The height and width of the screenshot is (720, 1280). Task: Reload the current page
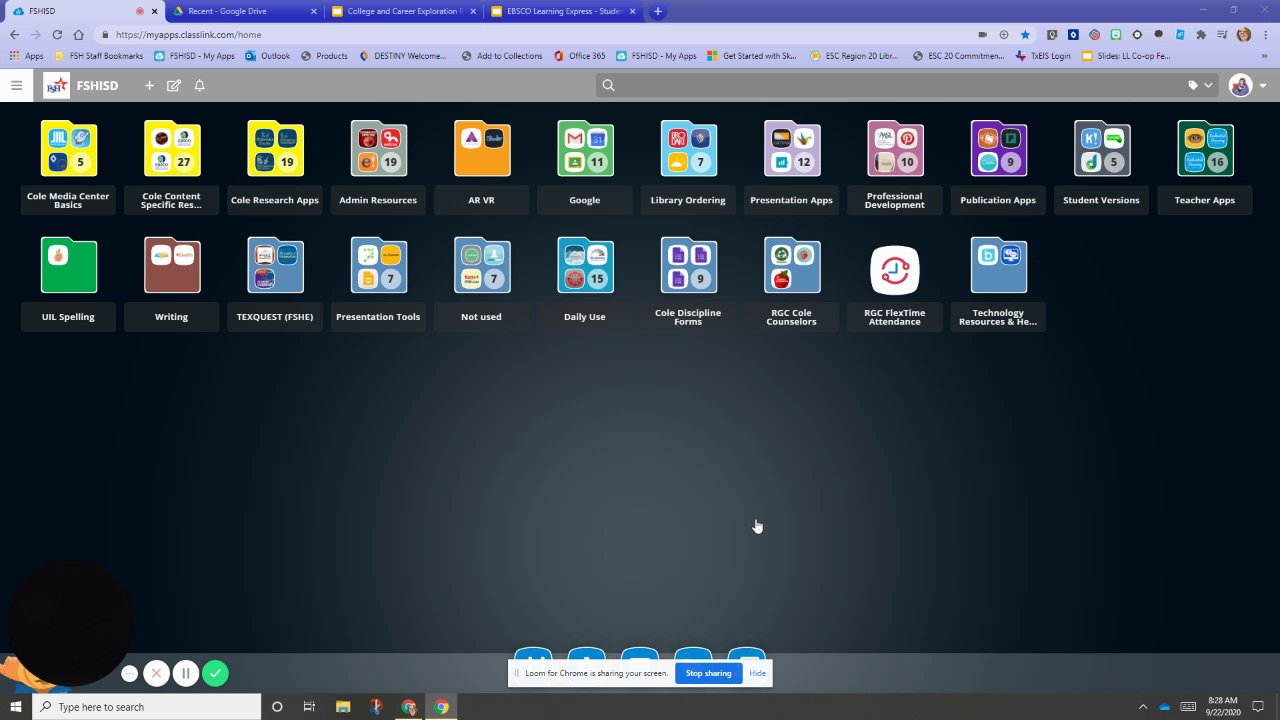click(x=57, y=34)
